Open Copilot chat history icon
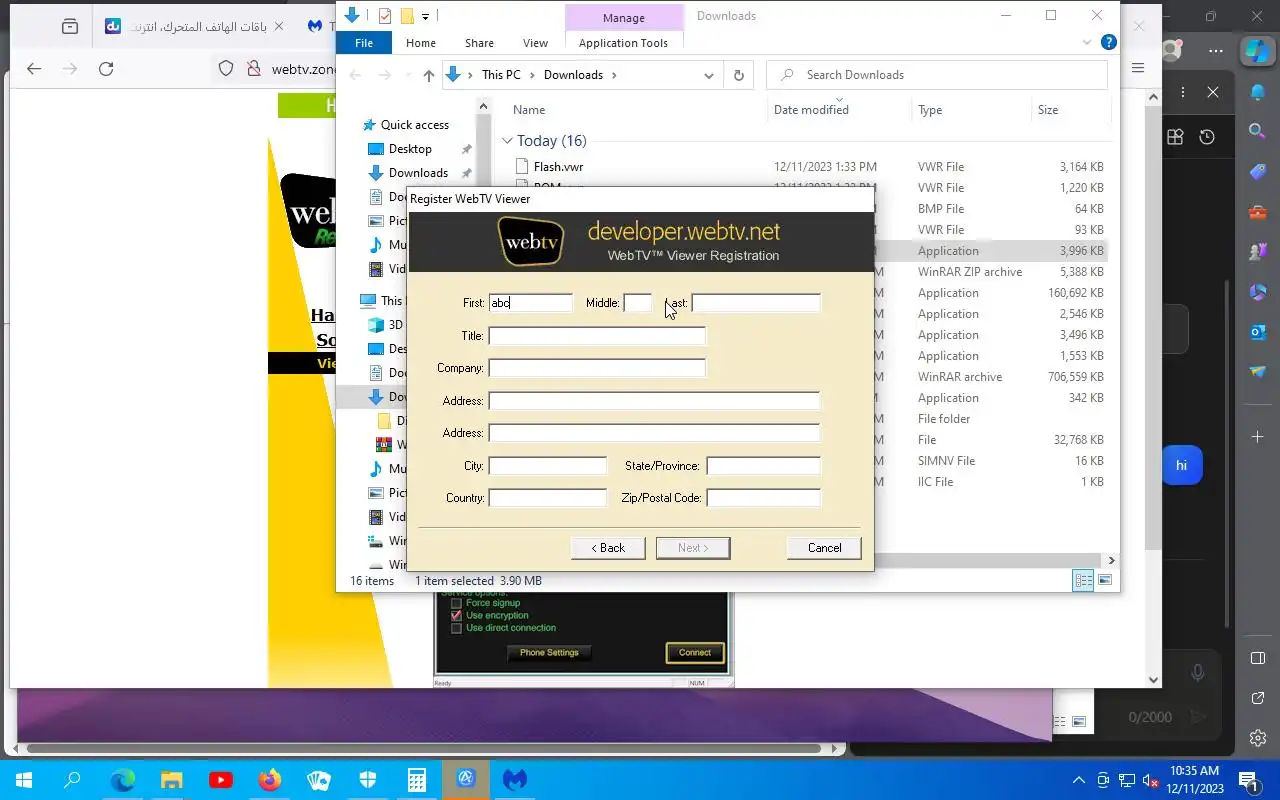1280x800 pixels. tap(1207, 137)
